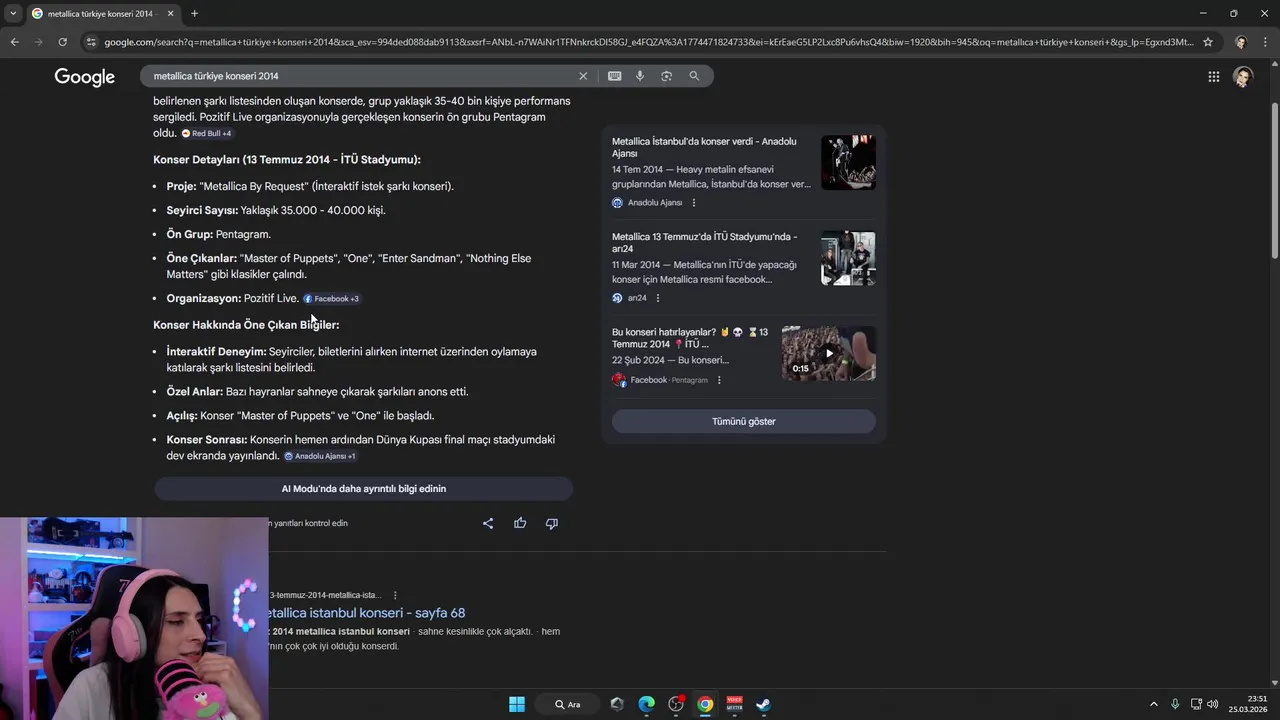
Task: Click the Ön Grup: Pentagram line
Action: point(219,234)
